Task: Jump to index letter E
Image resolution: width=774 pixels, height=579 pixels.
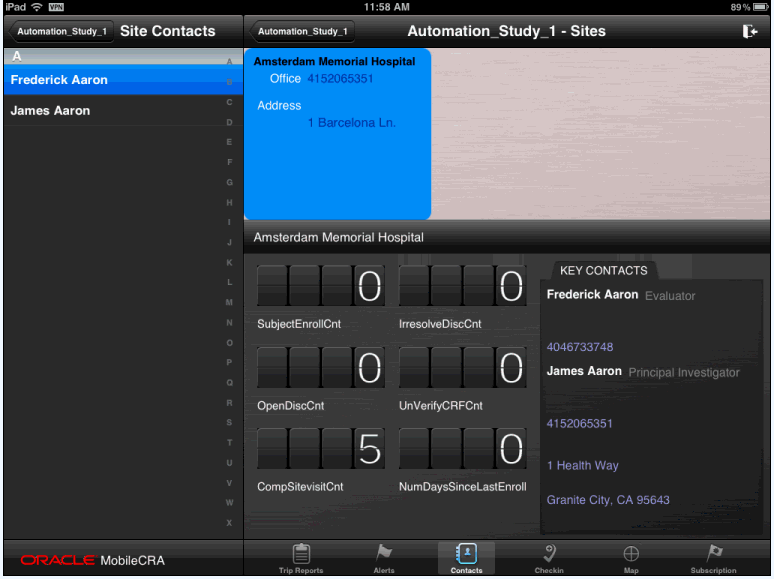Action: 229,142
